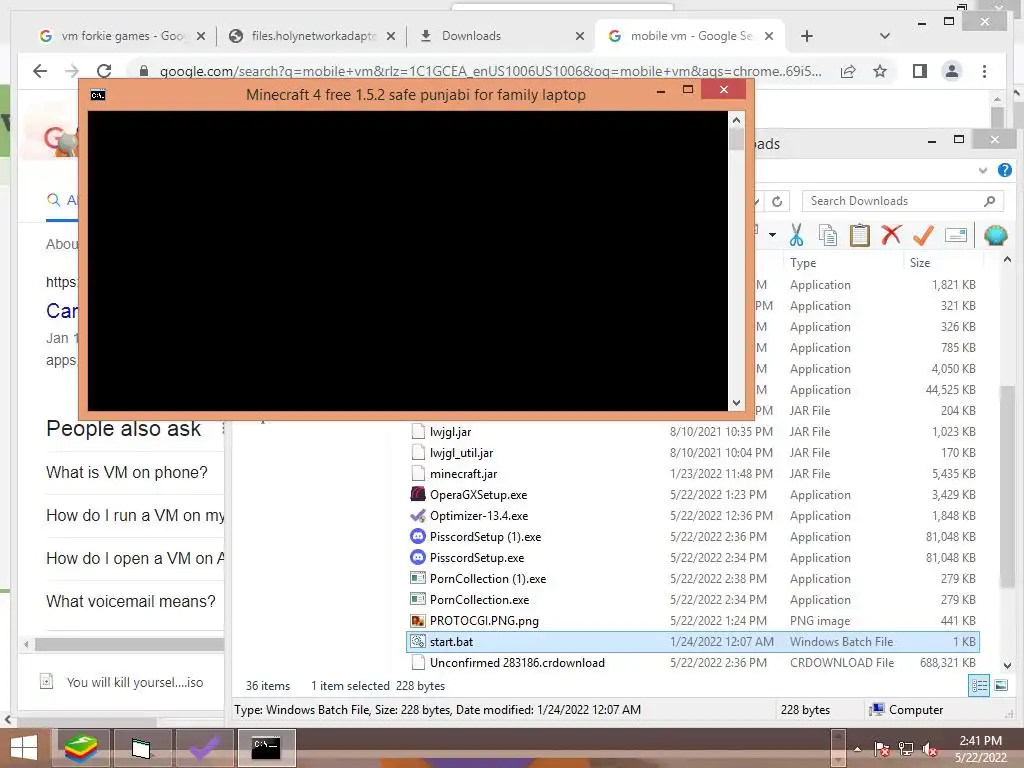Expand the What is VM on phone question

point(127,472)
